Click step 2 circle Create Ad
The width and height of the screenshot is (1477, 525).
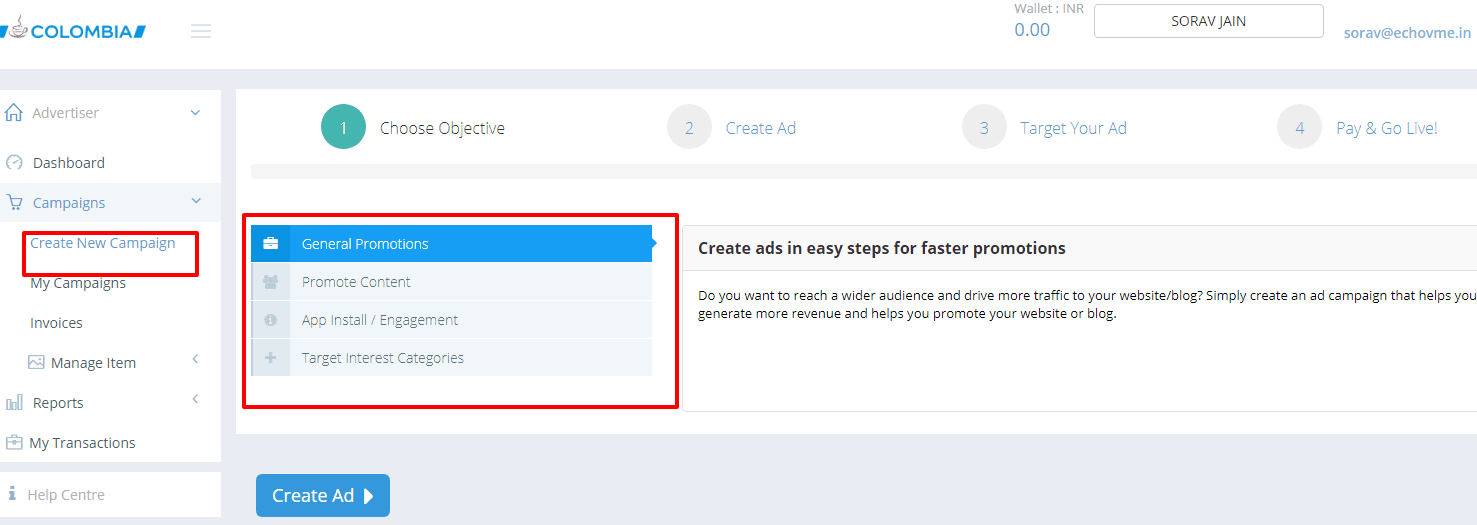[x=689, y=128]
